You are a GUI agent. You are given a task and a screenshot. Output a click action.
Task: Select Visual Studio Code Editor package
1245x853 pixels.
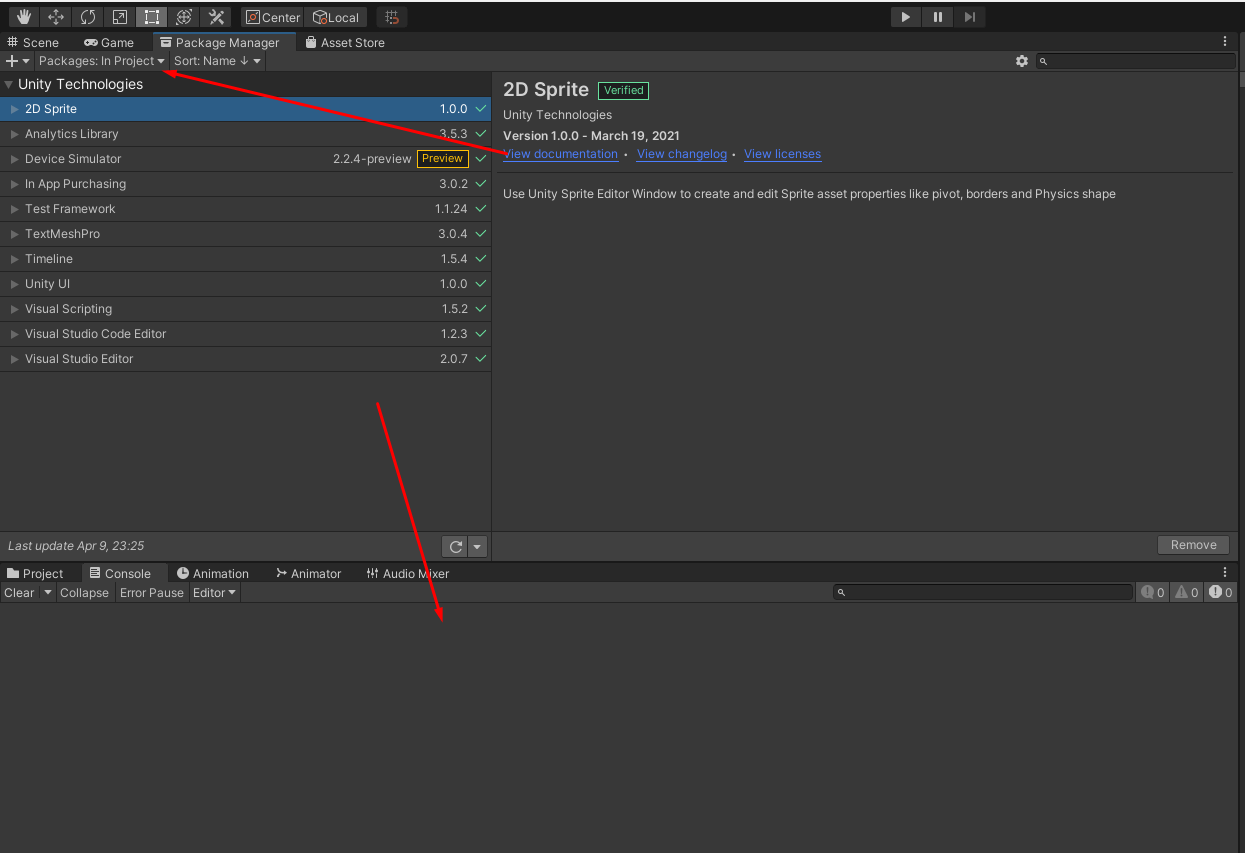245,334
